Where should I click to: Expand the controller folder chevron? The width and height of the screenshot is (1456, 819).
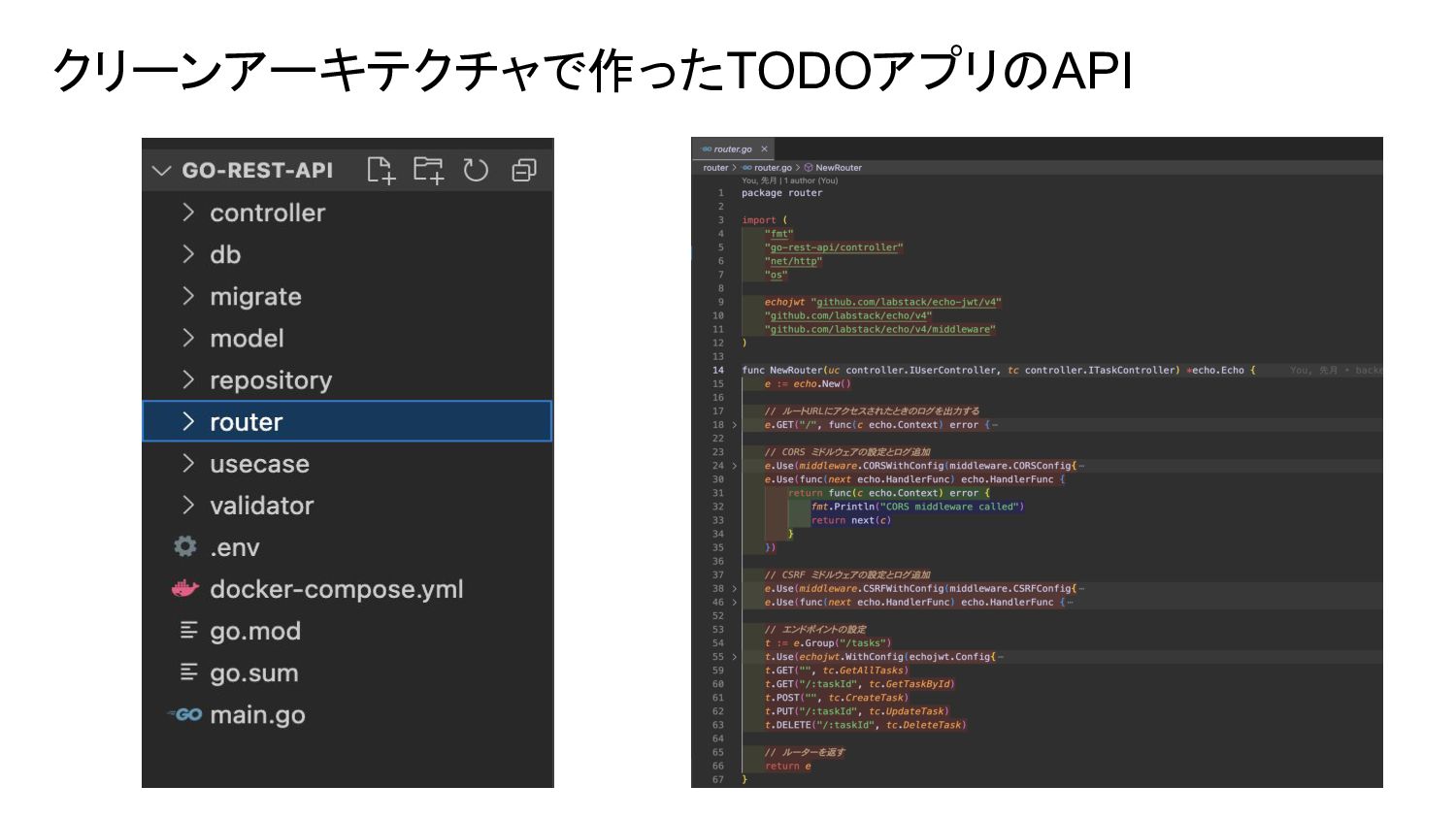tap(188, 213)
